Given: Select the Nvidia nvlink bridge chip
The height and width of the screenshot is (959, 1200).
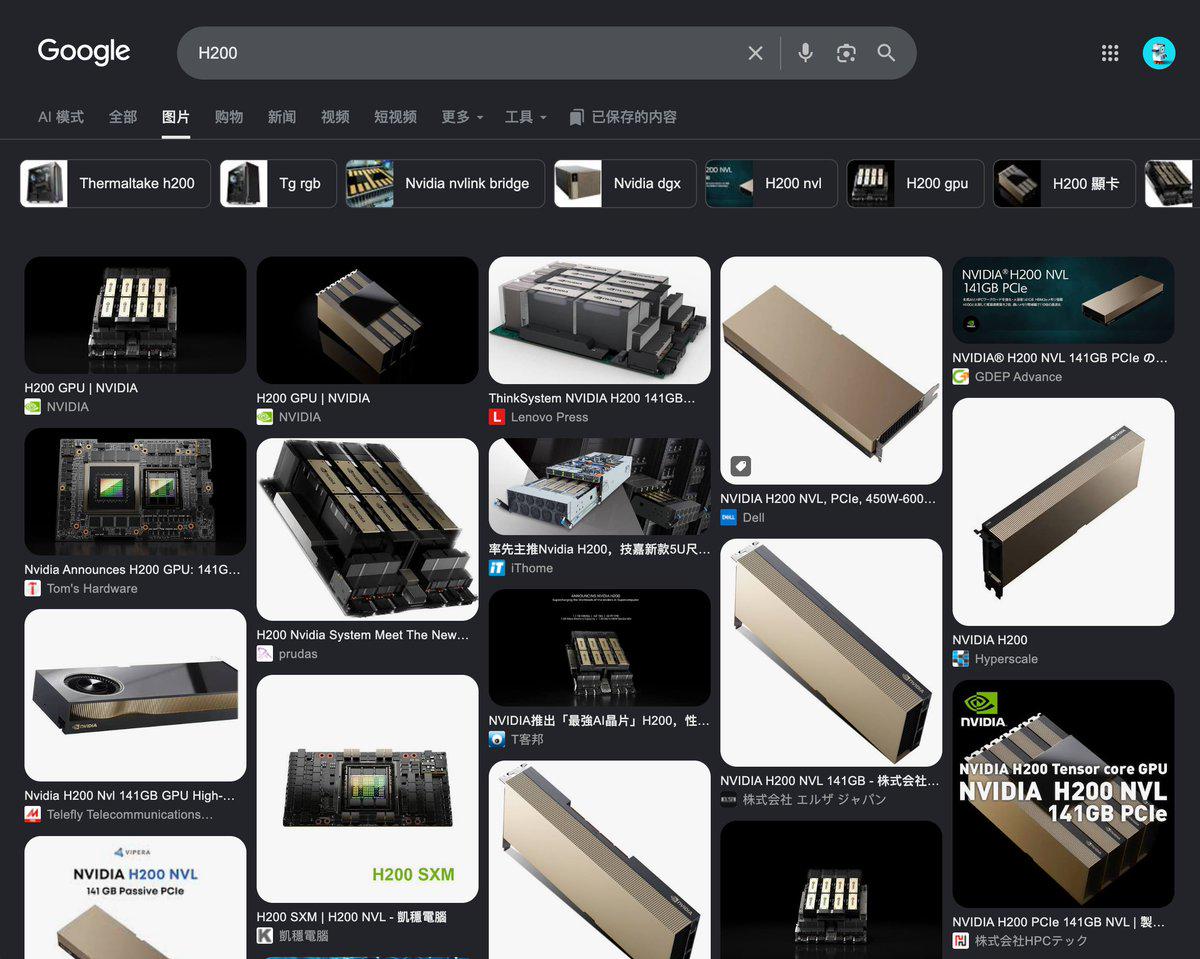Looking at the screenshot, I should (445, 183).
